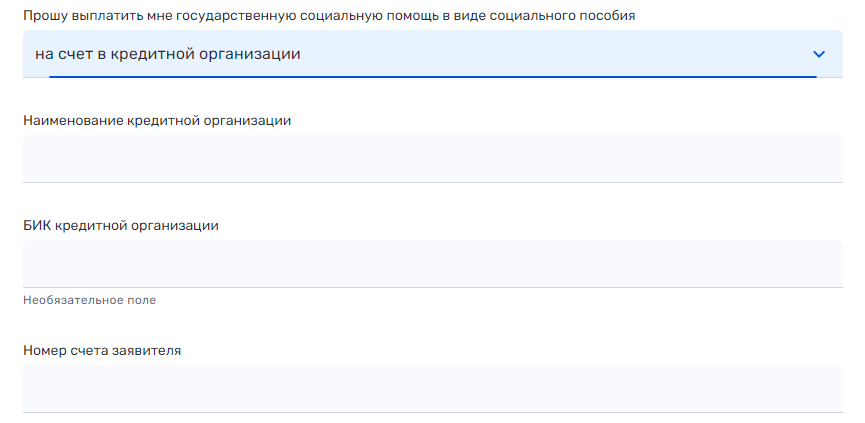Click the "БИК кредитной организации" label text
Viewport: 865px width, 423px height.
121,225
